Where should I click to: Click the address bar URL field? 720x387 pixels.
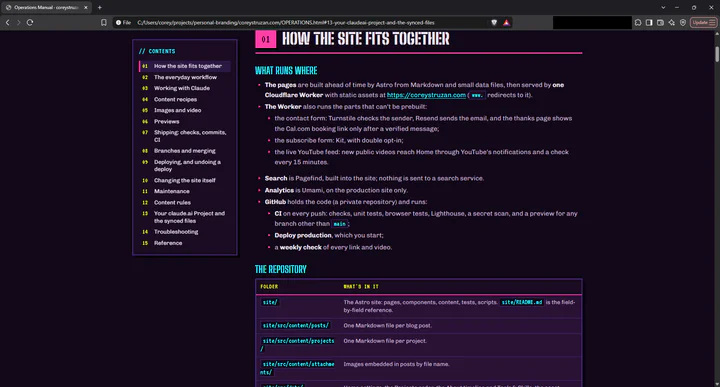[312, 22]
